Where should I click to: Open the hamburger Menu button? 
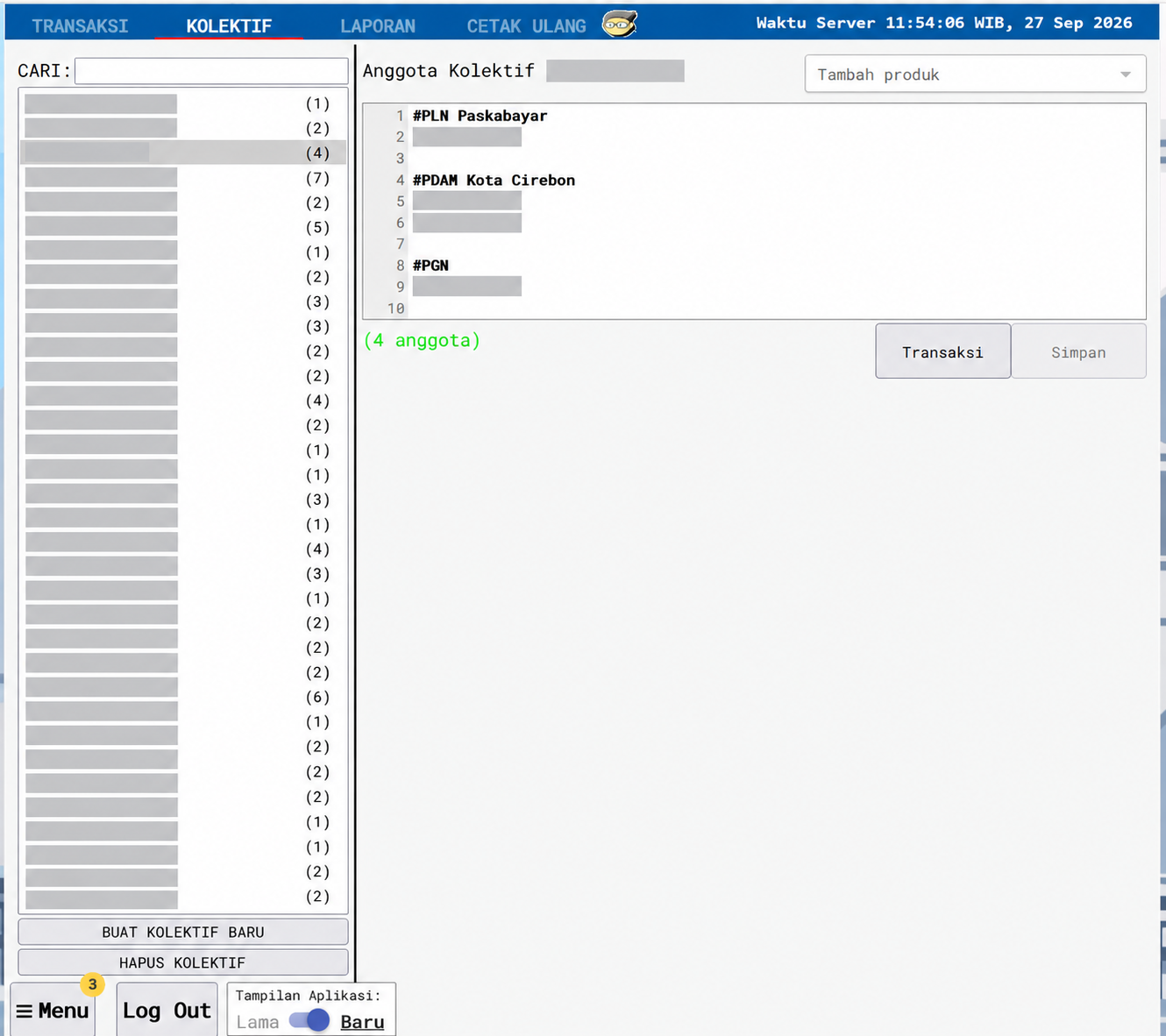[x=53, y=1011]
